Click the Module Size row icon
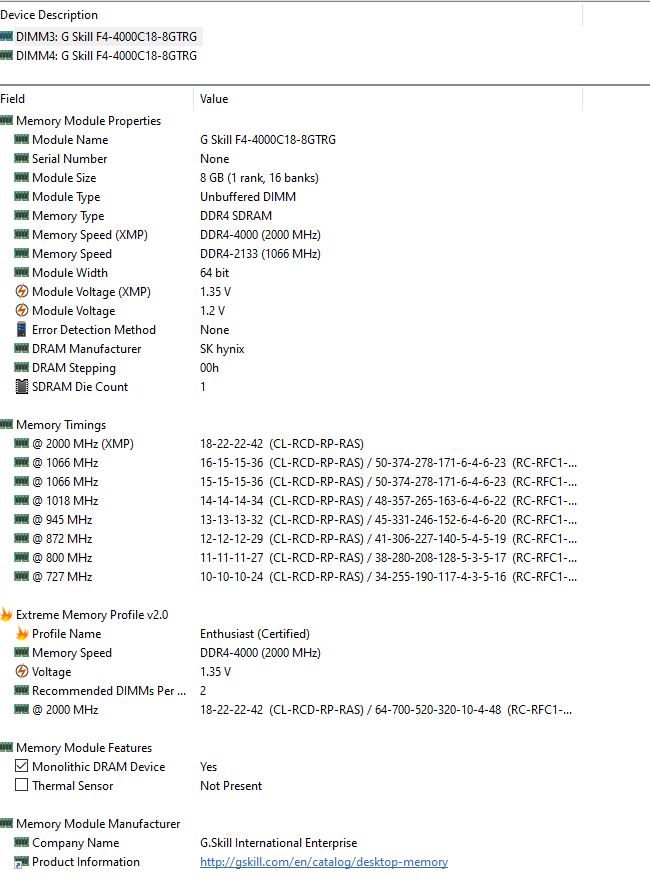 (x=22, y=177)
